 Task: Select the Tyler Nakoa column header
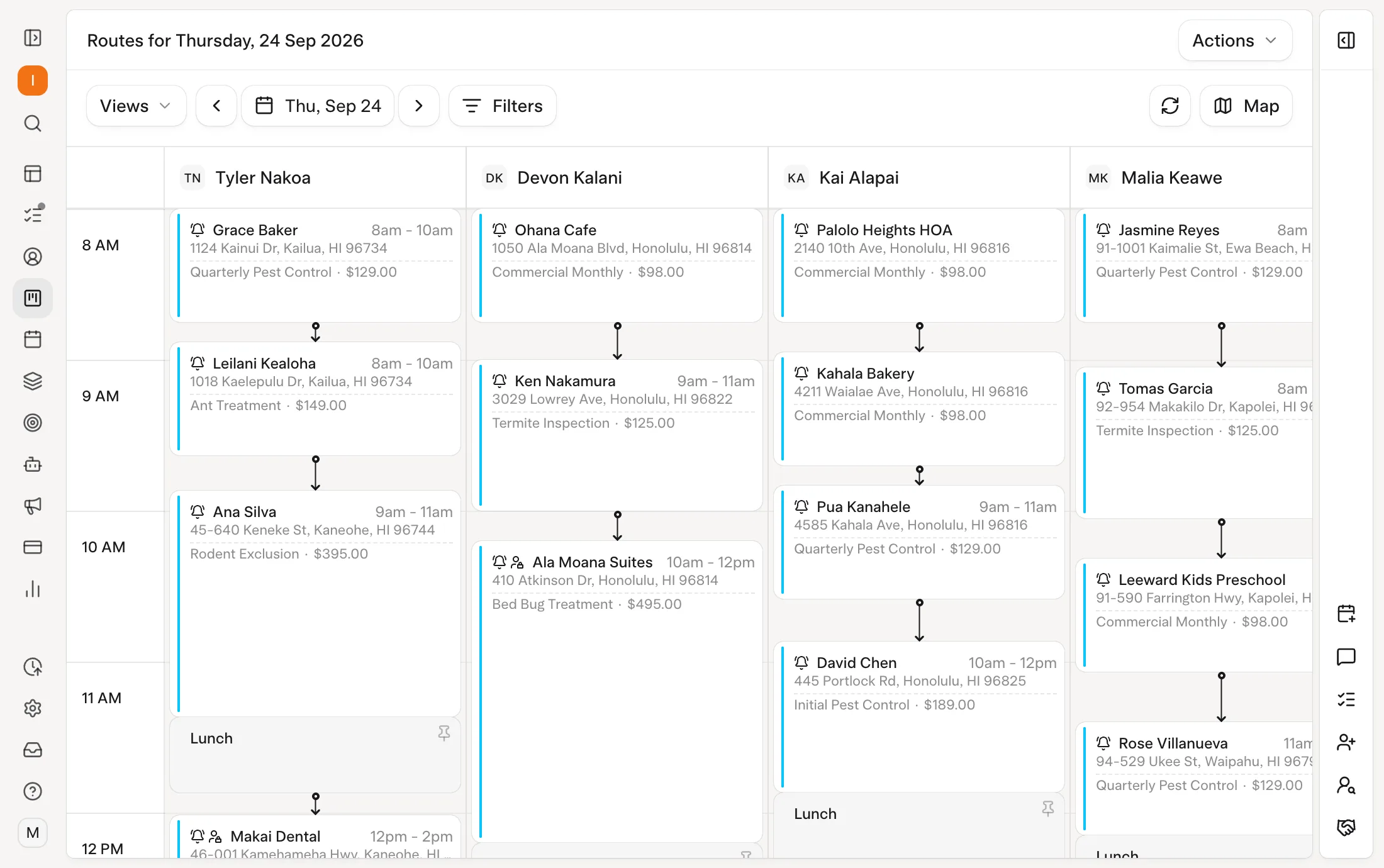pos(315,178)
